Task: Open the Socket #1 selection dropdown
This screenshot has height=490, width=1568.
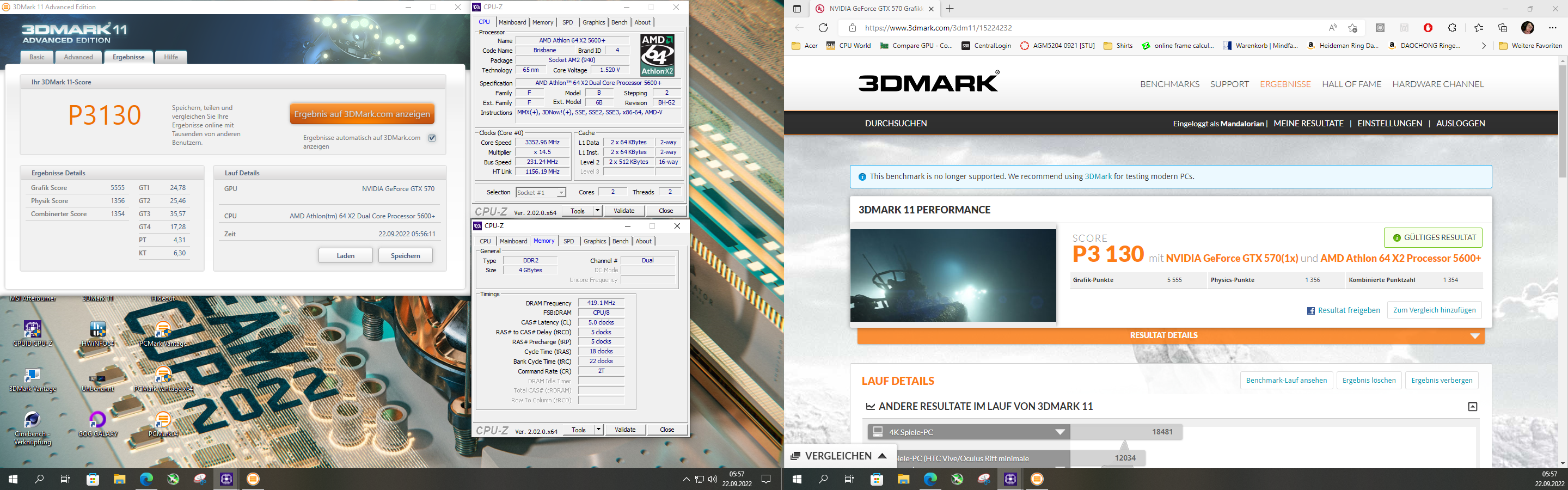Action: [541, 192]
